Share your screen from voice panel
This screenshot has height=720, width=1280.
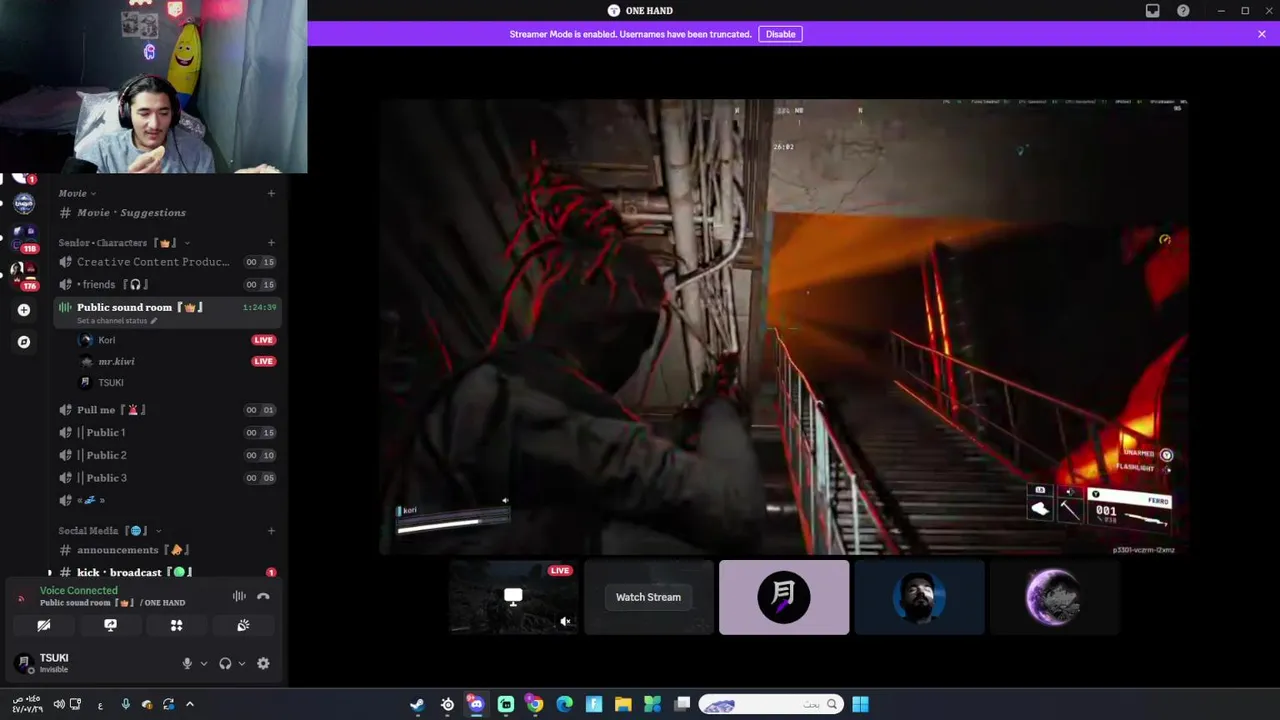(x=110, y=625)
